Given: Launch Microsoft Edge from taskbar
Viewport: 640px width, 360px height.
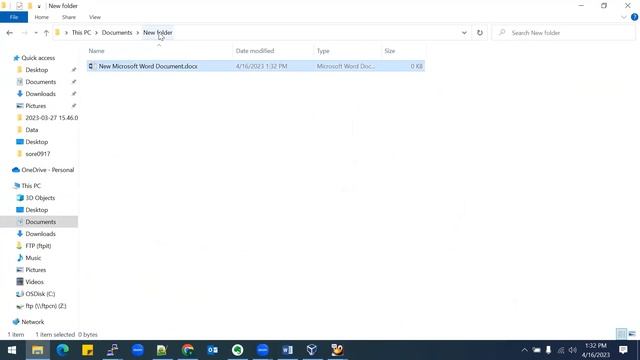Looking at the screenshot, I should coord(62,350).
